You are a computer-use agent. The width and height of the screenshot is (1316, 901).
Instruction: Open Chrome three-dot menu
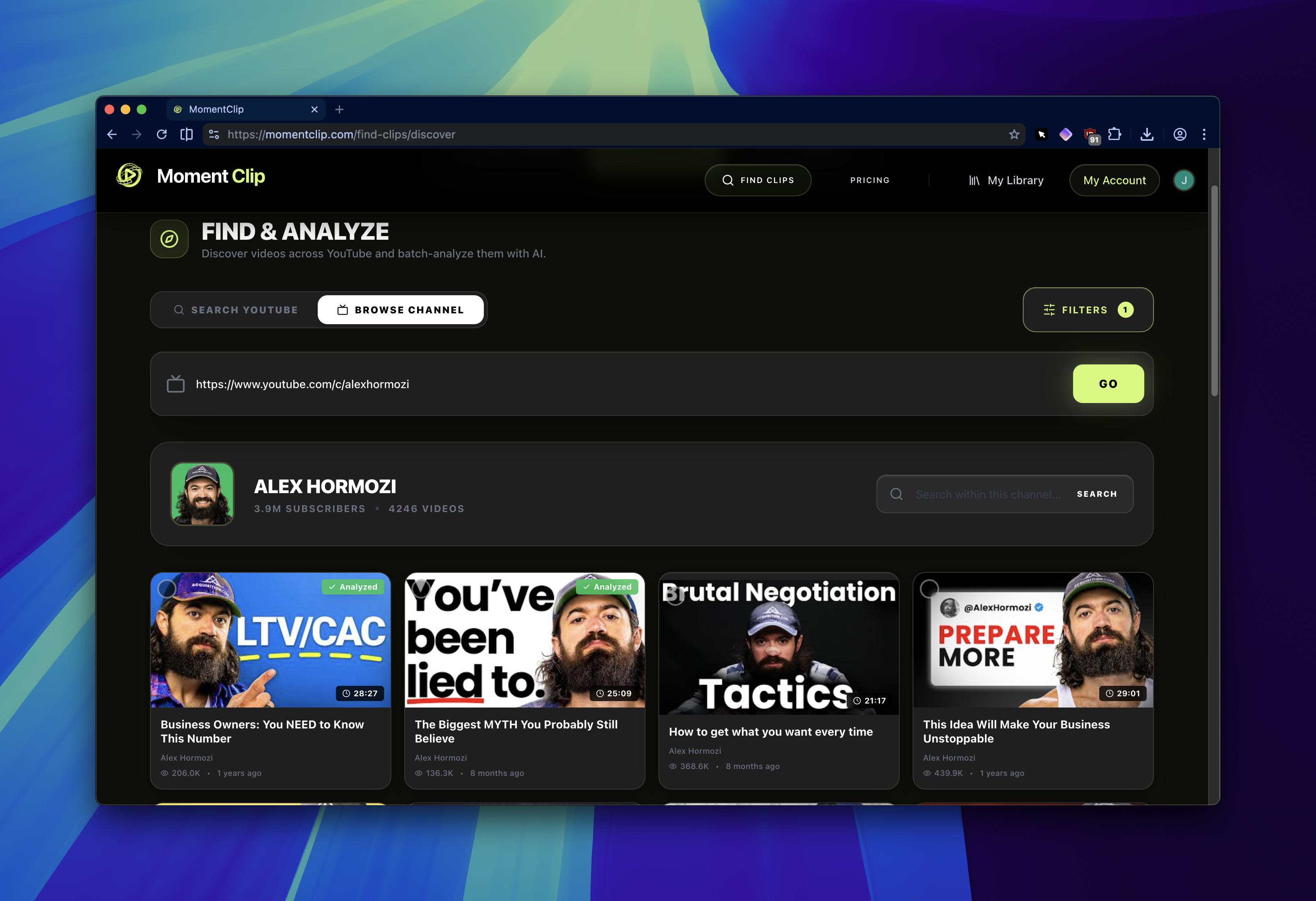tap(1204, 135)
